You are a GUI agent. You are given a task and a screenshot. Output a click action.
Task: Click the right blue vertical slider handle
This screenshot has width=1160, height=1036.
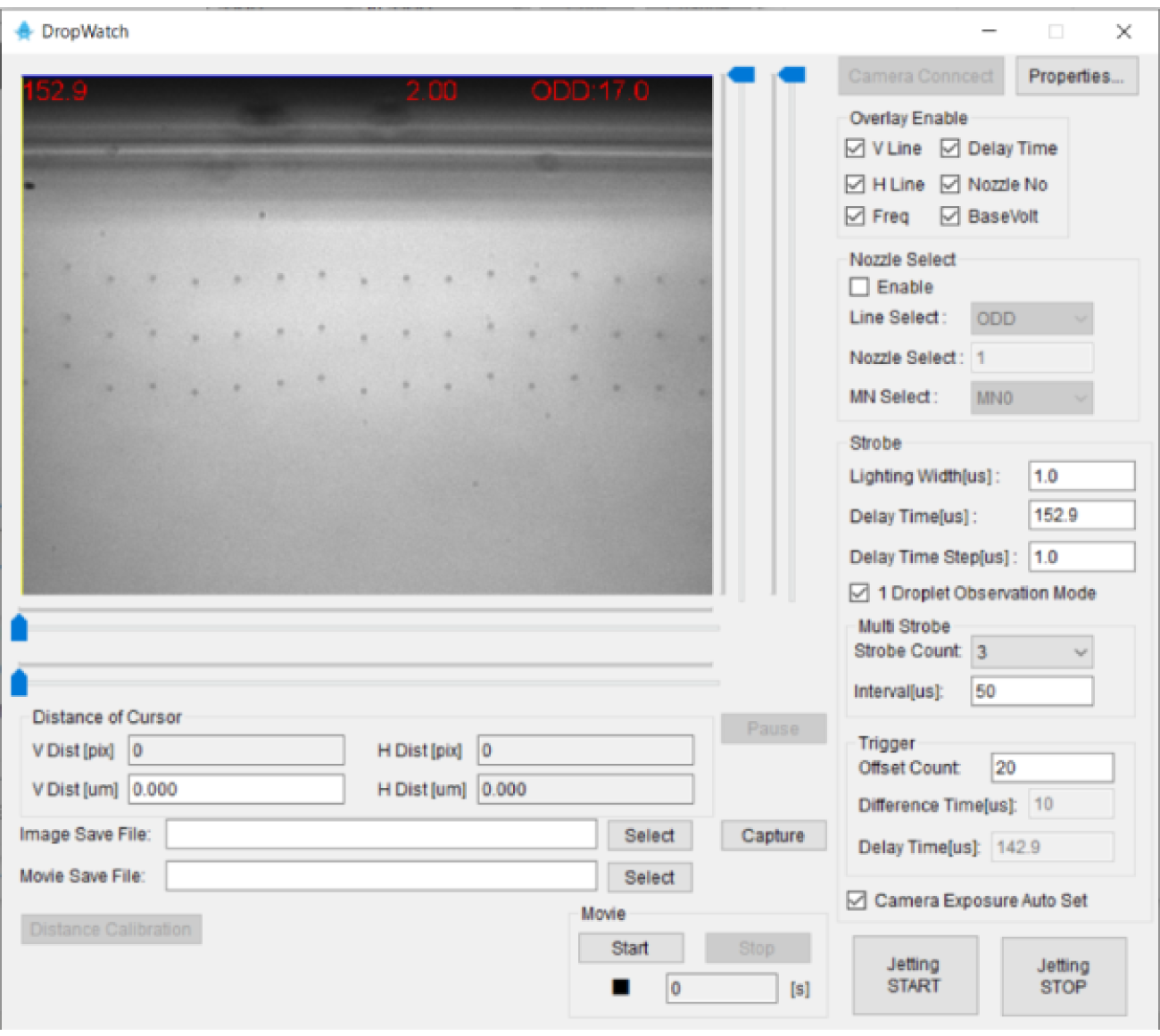791,74
